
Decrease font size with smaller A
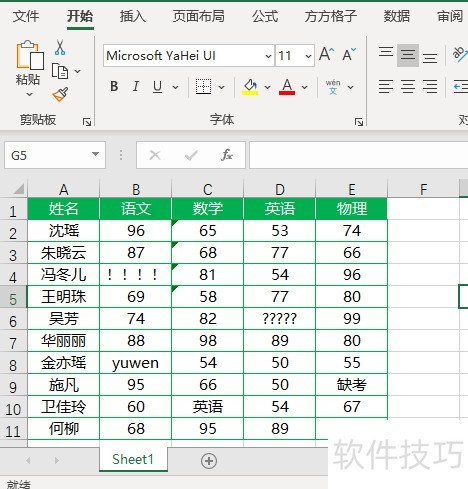349,54
